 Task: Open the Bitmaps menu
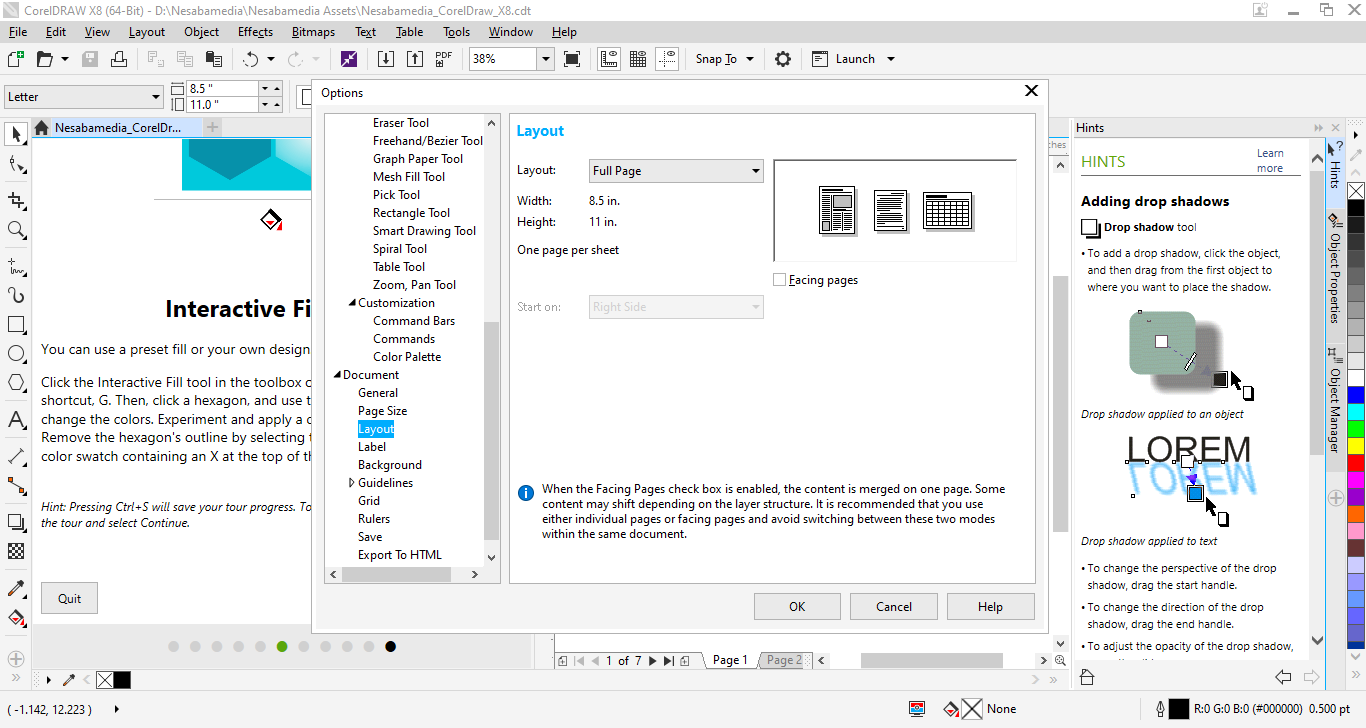313,32
